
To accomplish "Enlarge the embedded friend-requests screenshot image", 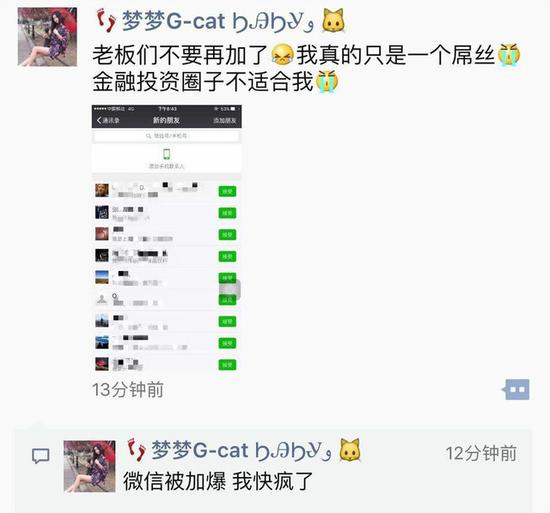I will click(167, 238).
